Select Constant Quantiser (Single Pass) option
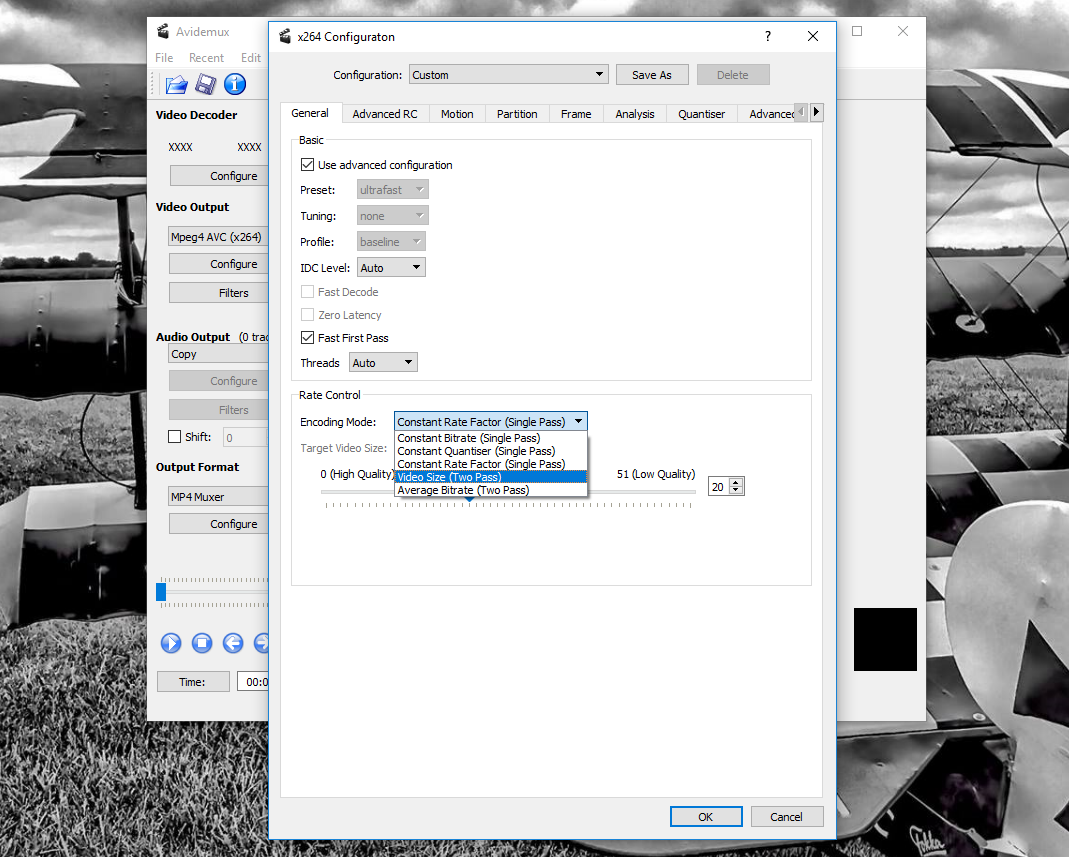The height and width of the screenshot is (857, 1069). pos(491,451)
